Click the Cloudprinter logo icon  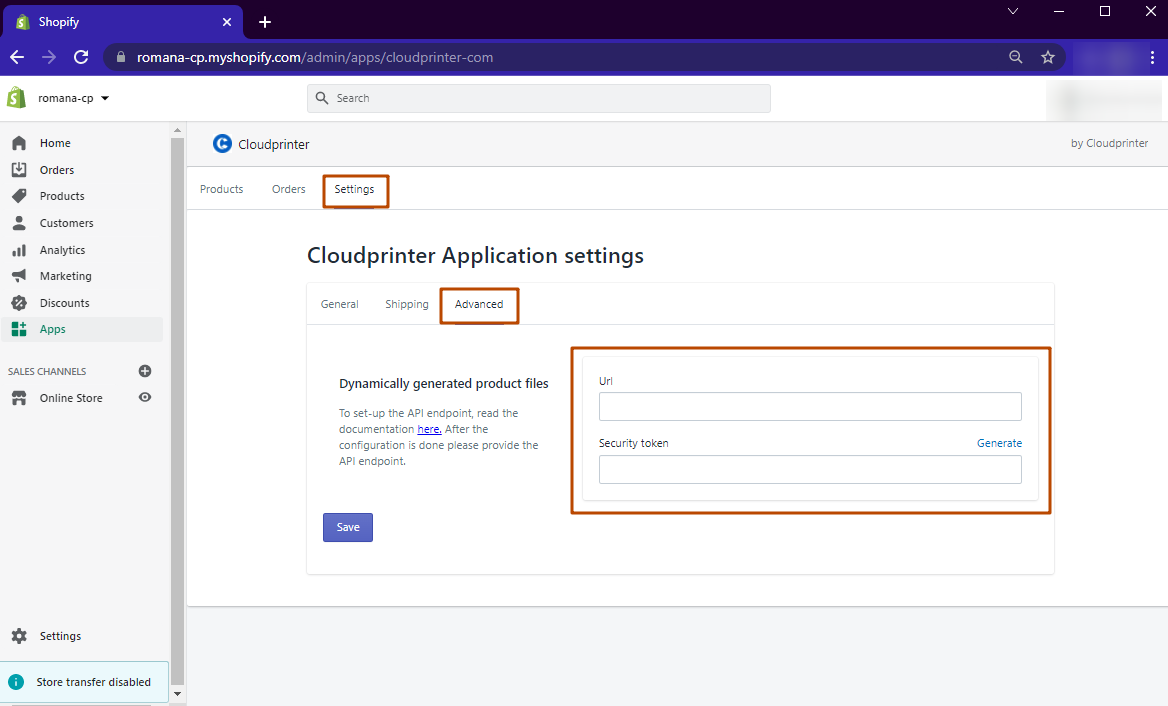pos(222,144)
